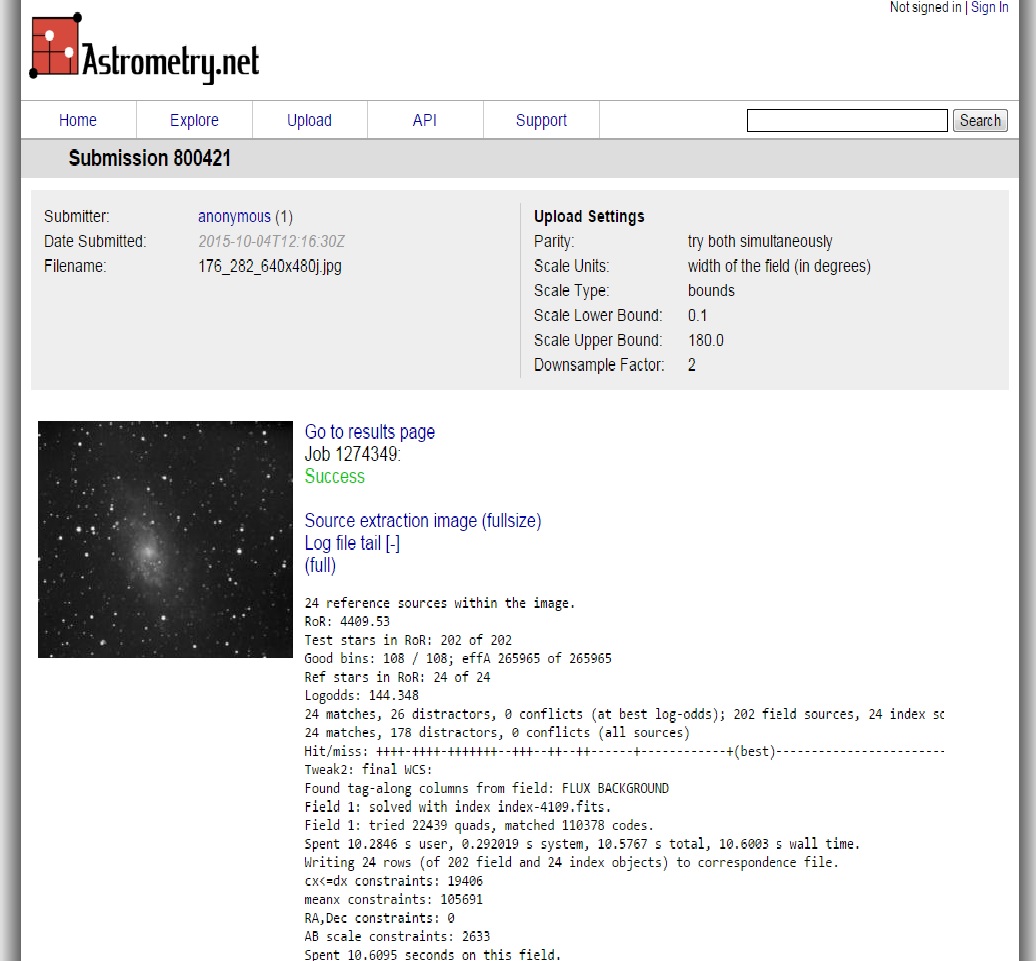1036x961 pixels.
Task: Open the Sign In link
Action: coord(989,8)
